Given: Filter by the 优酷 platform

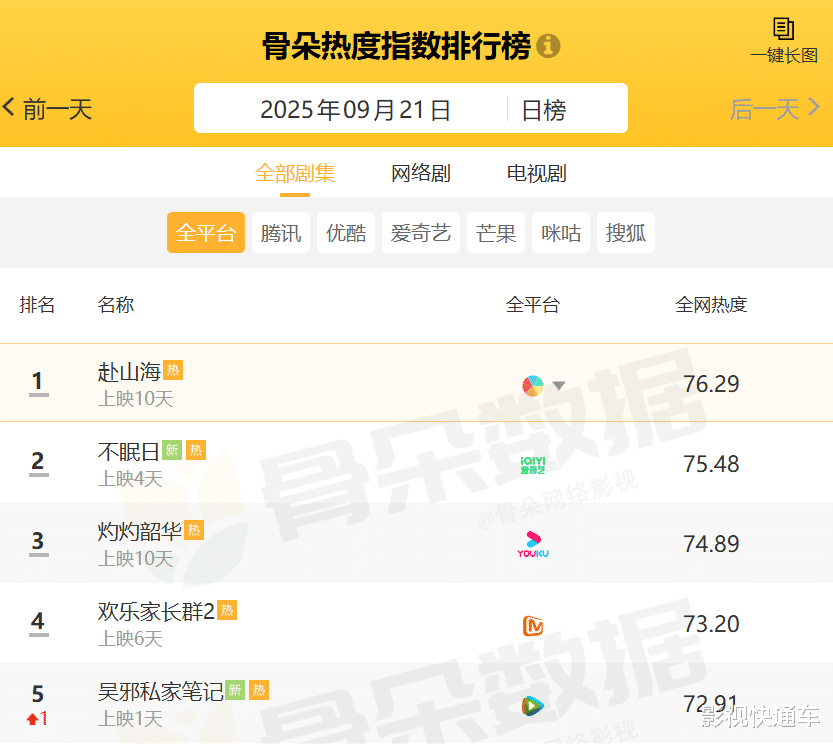Looking at the screenshot, I should point(346,233).
